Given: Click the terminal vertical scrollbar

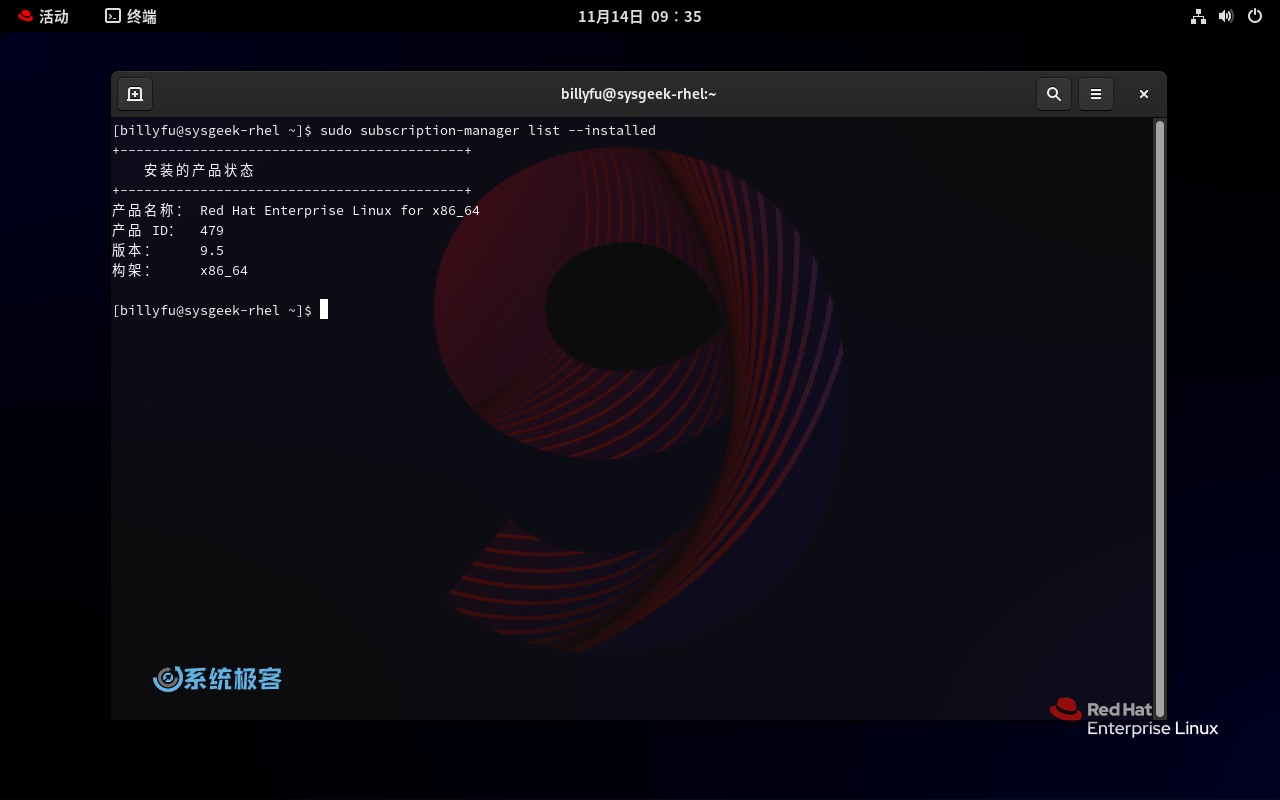Looking at the screenshot, I should pos(1160,418).
